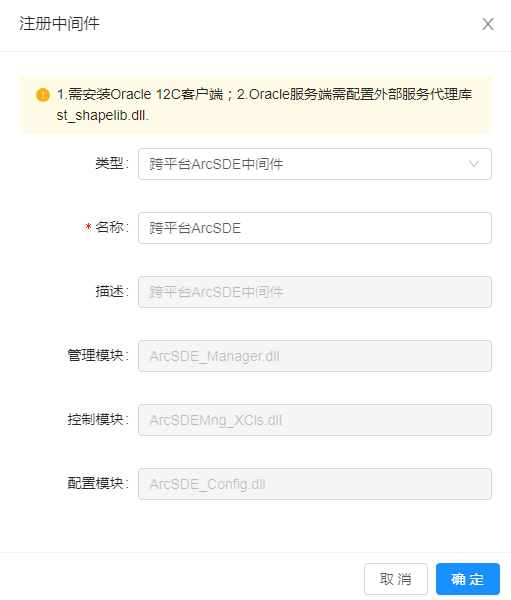Confirm registration with the 确定 button
Image resolution: width=511 pixels, height=600 pixels.
tap(468, 579)
